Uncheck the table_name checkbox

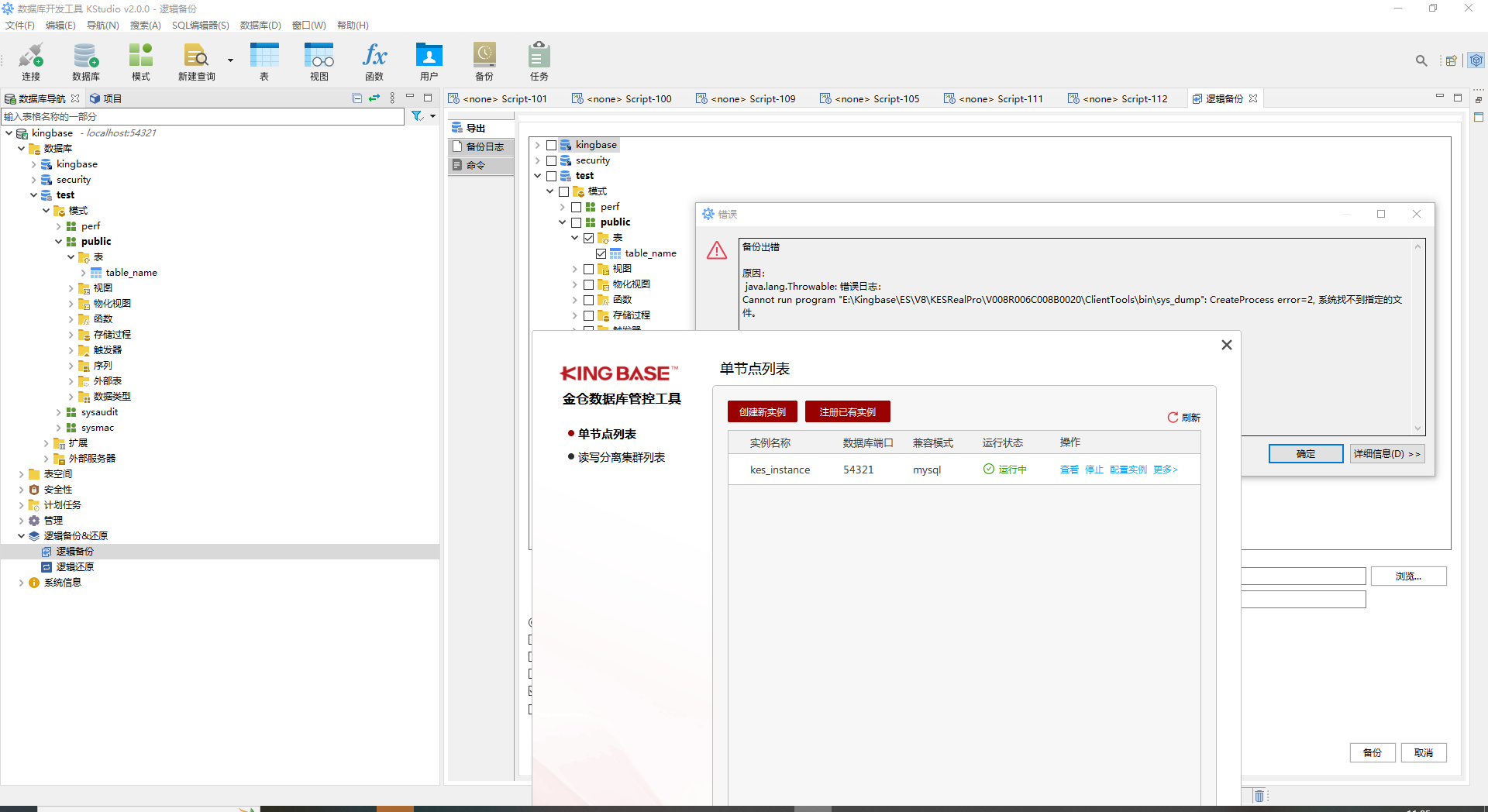(601, 253)
